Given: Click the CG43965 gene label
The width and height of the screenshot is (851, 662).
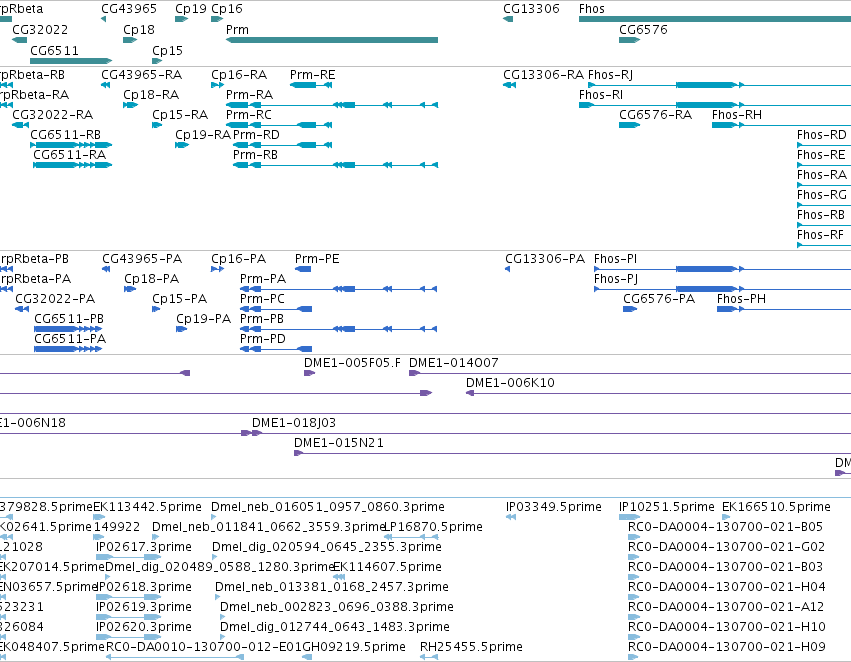Looking at the screenshot, I should point(129,9).
